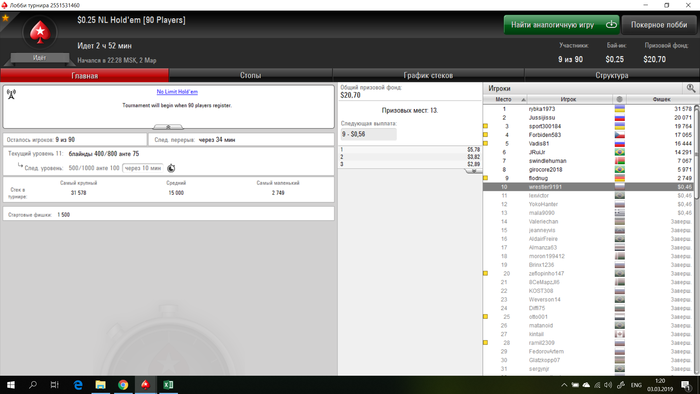Screen dimensions: 700x394
Task: Click Найти аналогичную игру button
Action: tap(561, 25)
